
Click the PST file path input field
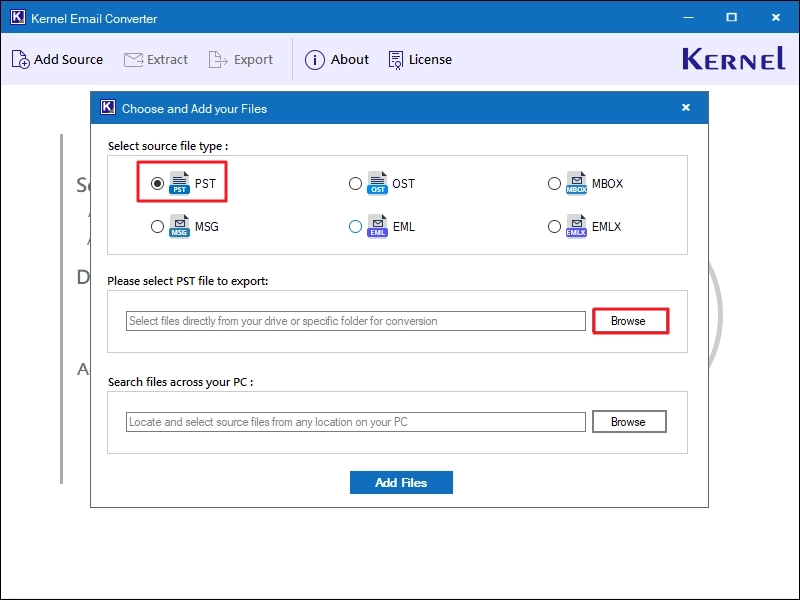[x=356, y=321]
